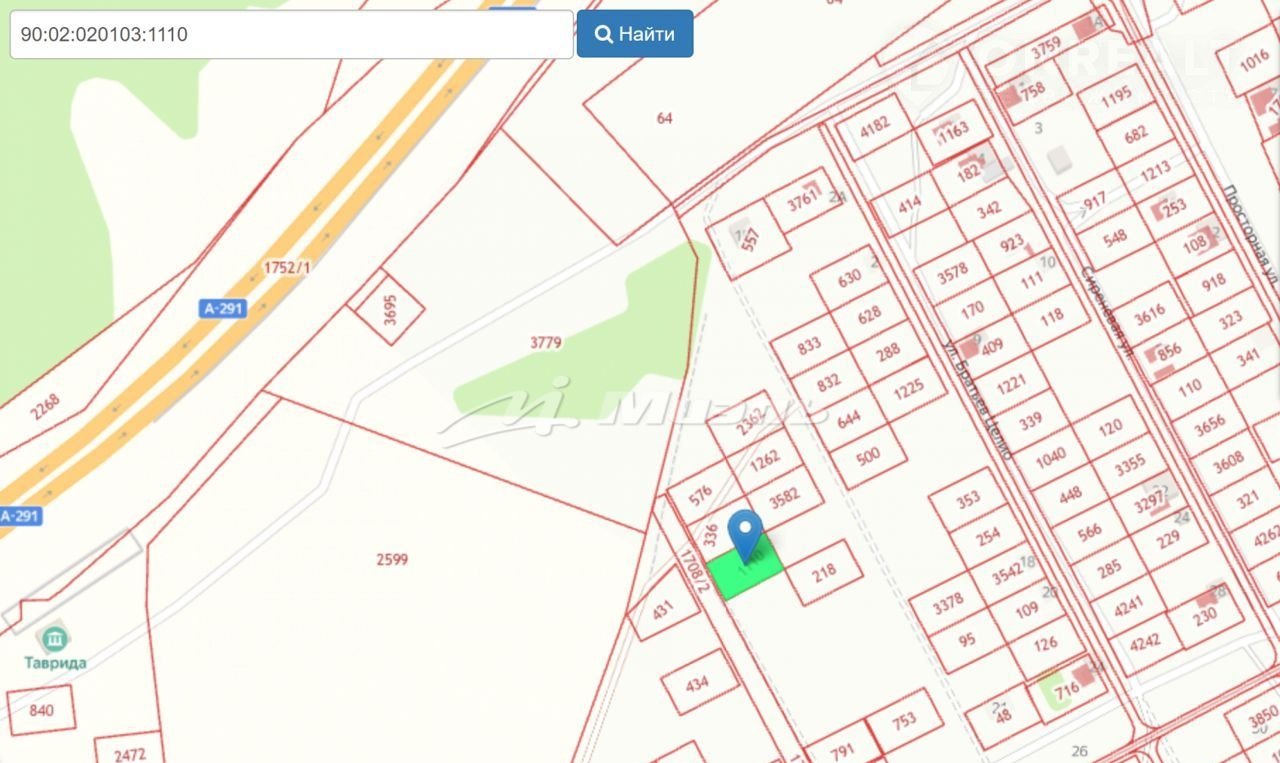Click the Таврида museum icon
Screen dimensions: 1280x763
(x=55, y=639)
